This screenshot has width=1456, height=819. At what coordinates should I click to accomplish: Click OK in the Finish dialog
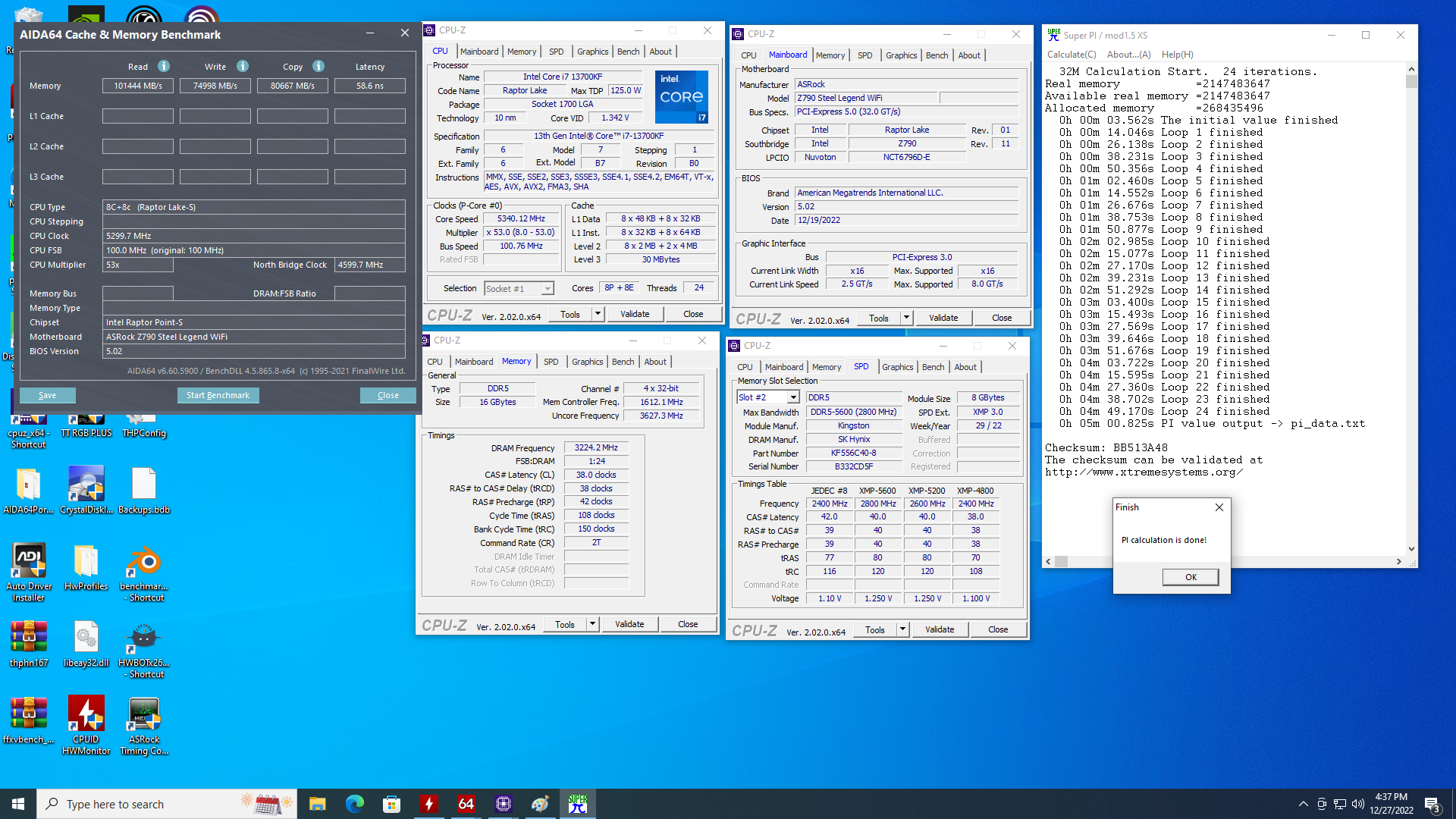pos(1190,577)
